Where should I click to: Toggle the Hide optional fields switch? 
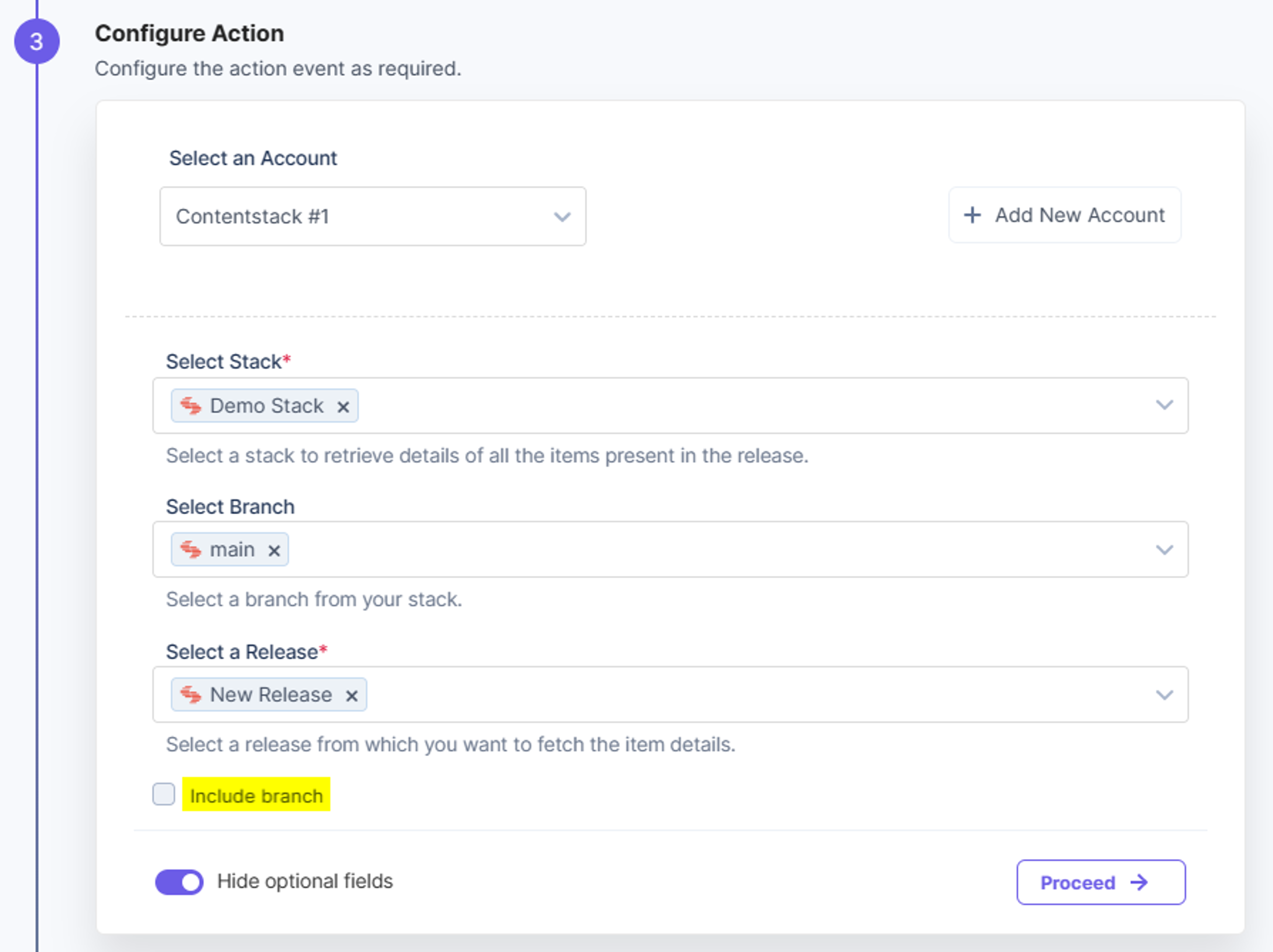(180, 882)
